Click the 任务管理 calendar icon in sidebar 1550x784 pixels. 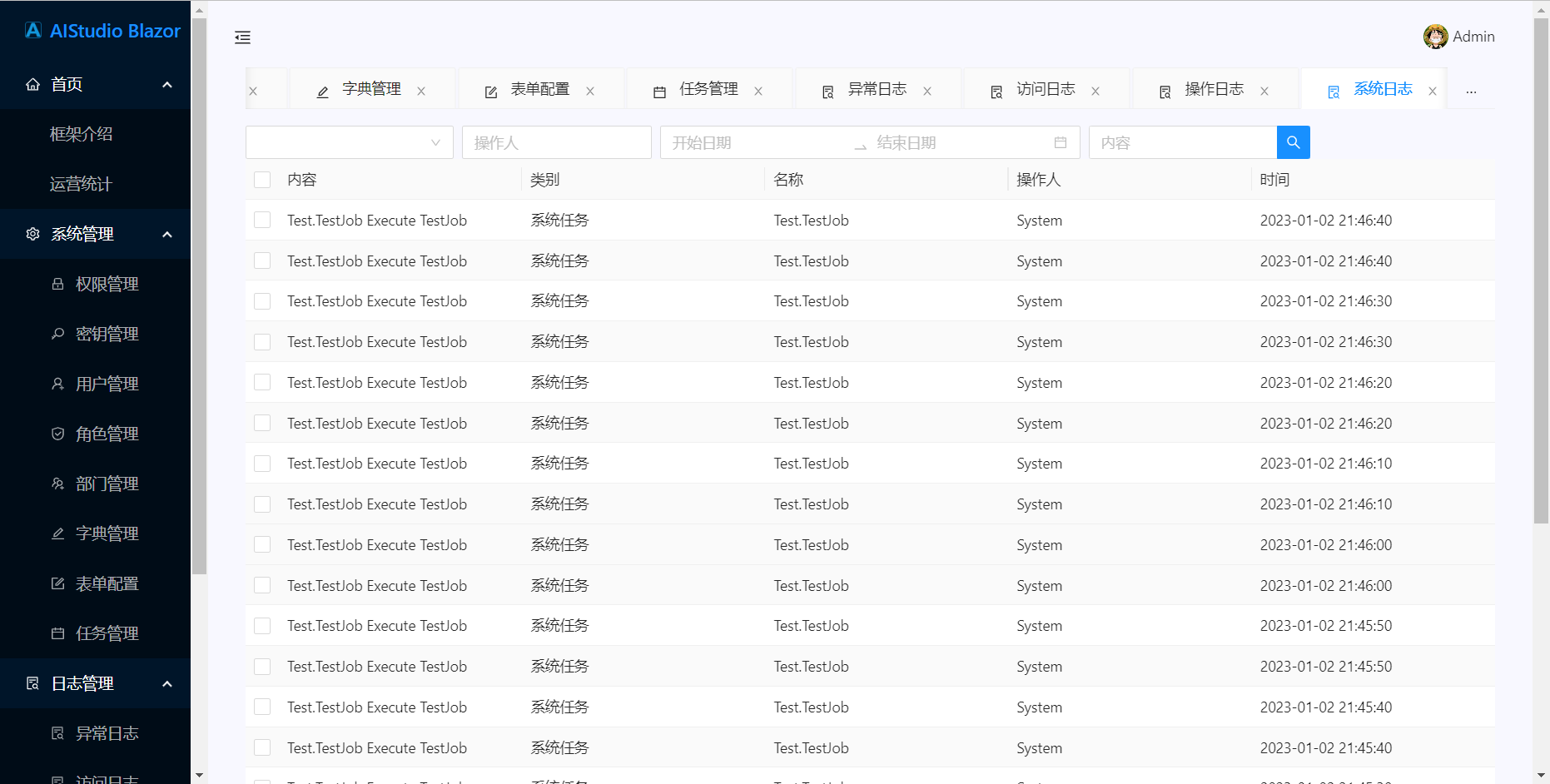[57, 633]
